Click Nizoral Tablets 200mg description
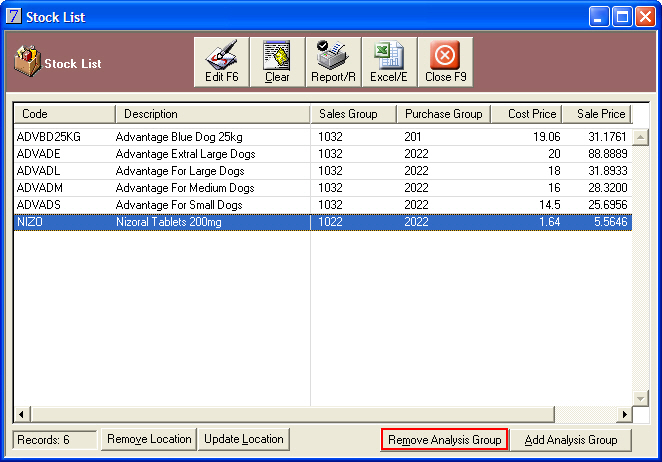 tap(168, 222)
